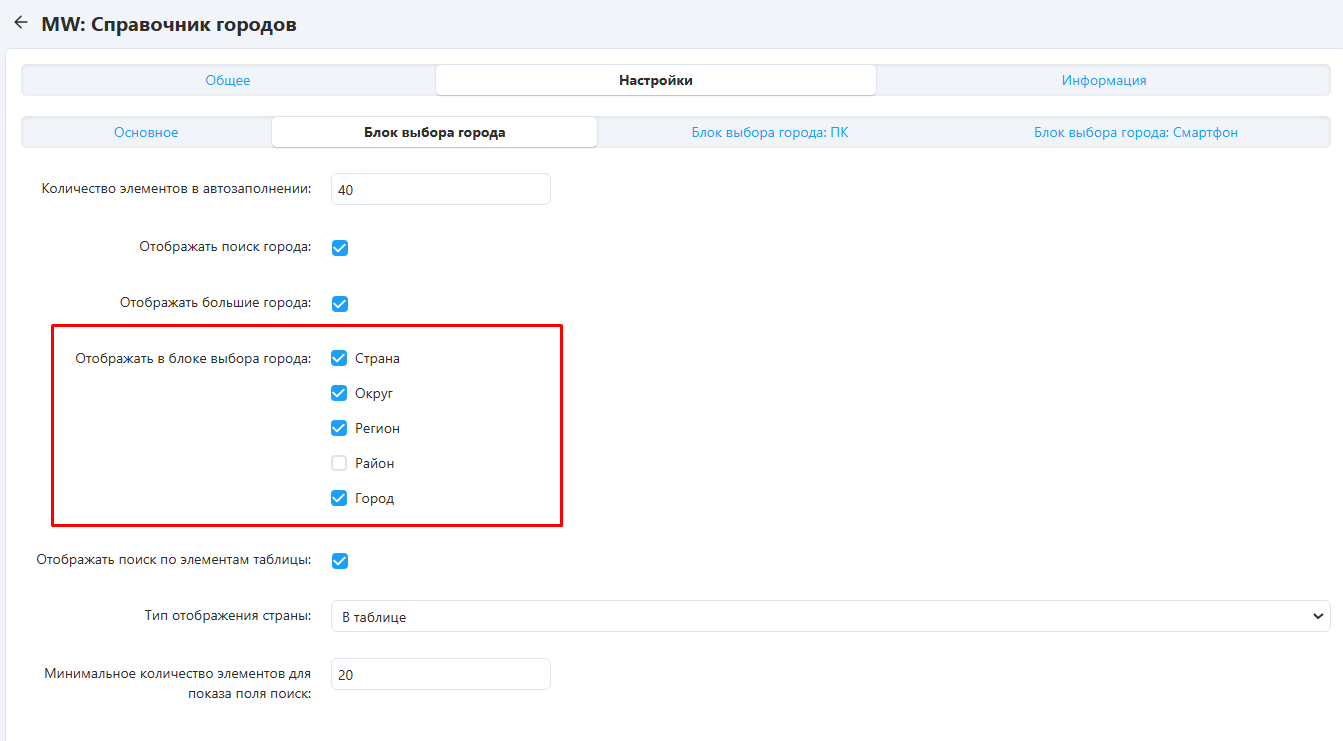This screenshot has height=741, width=1343.
Task: Open the Блок выбора города: ПК tab
Action: tap(769, 132)
